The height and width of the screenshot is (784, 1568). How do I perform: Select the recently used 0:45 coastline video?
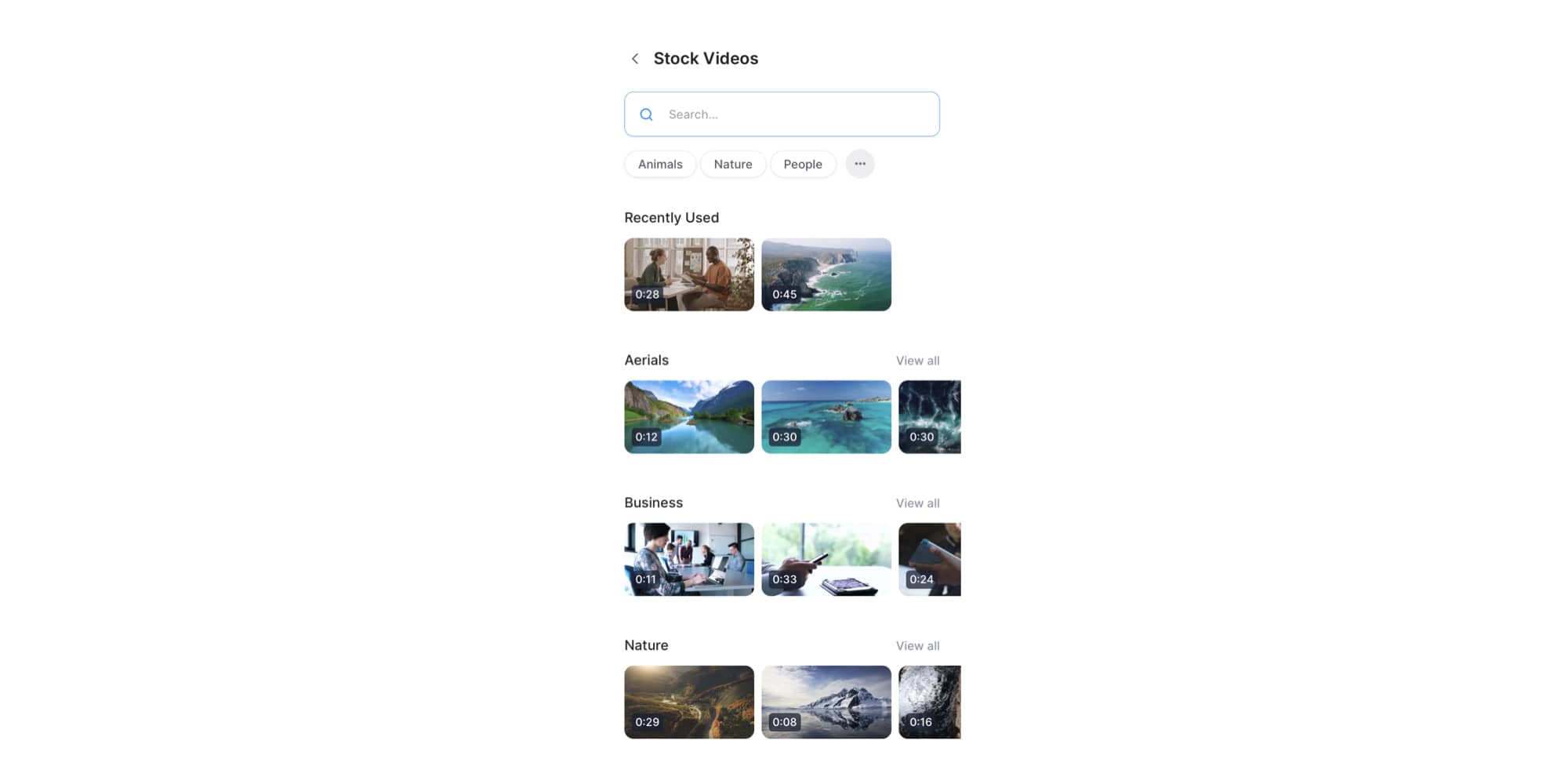pos(826,274)
